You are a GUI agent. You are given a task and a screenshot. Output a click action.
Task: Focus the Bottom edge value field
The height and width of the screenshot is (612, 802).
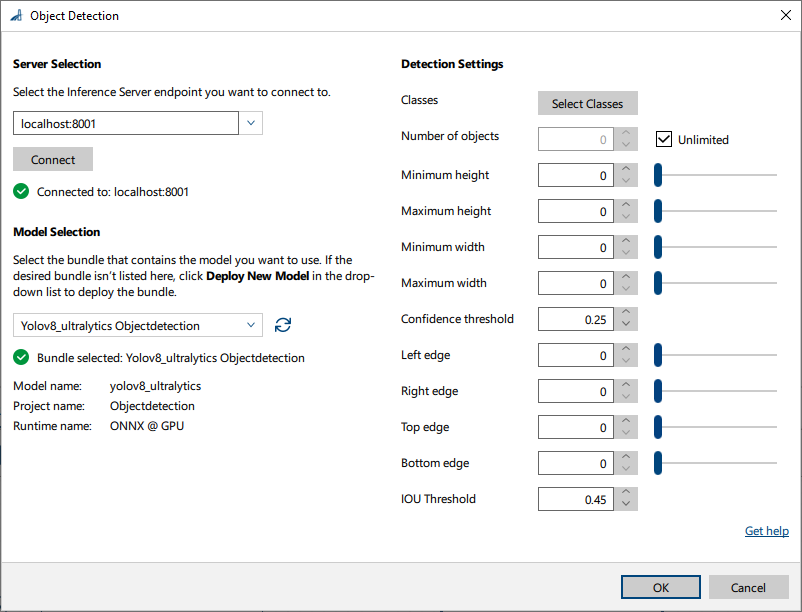(x=575, y=463)
